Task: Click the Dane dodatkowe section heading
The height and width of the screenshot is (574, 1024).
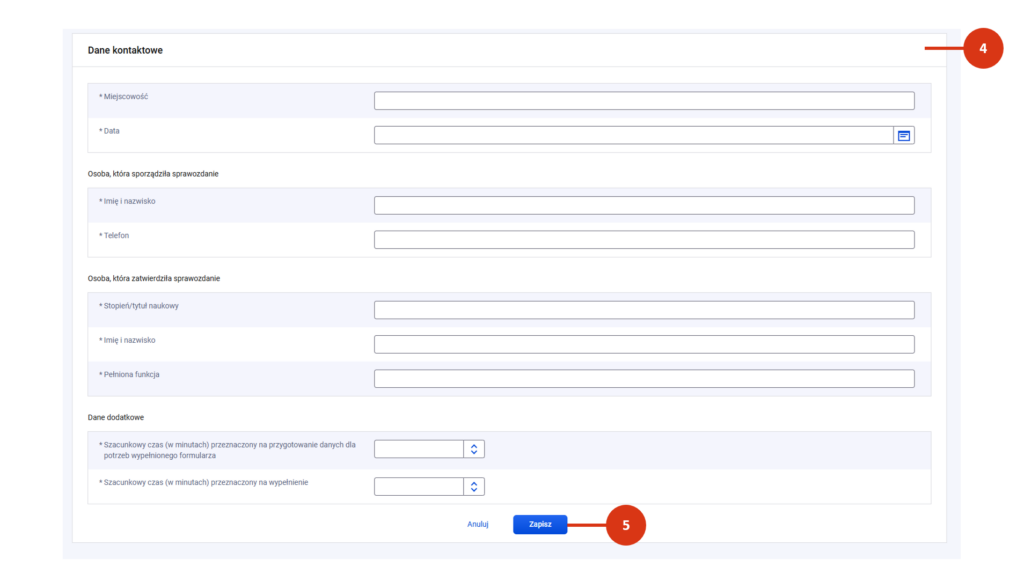Action: 116,417
